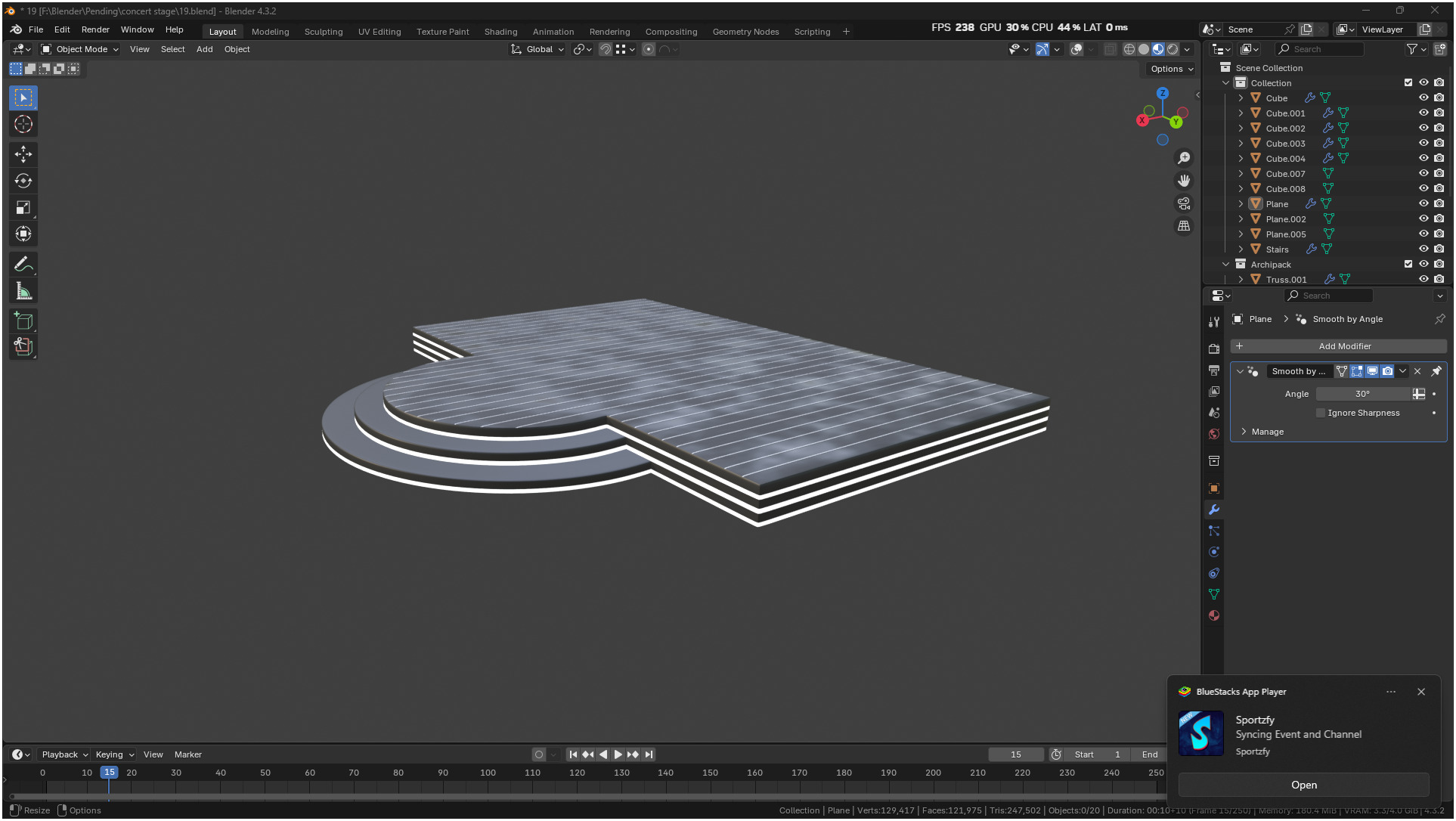
Task: Enable Ignore Sharpness checkbox
Action: [x=1321, y=413]
